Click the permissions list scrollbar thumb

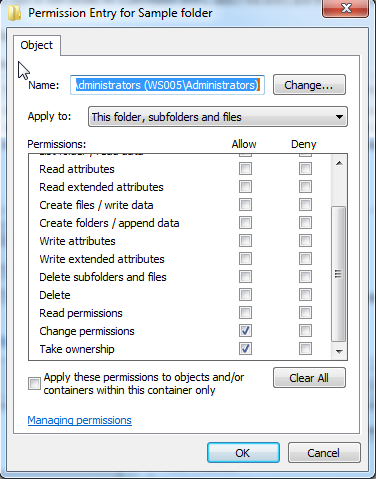click(339, 274)
